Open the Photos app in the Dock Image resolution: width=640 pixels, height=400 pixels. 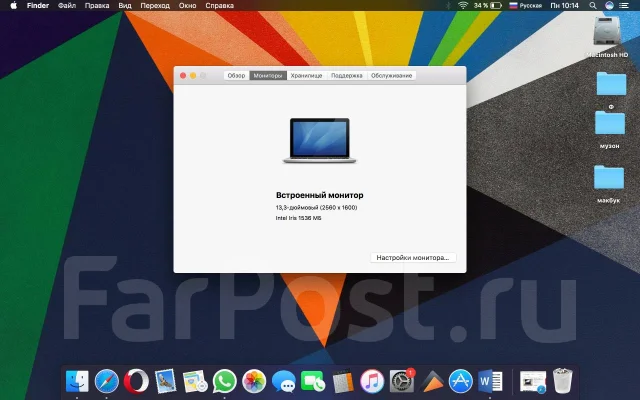click(254, 381)
